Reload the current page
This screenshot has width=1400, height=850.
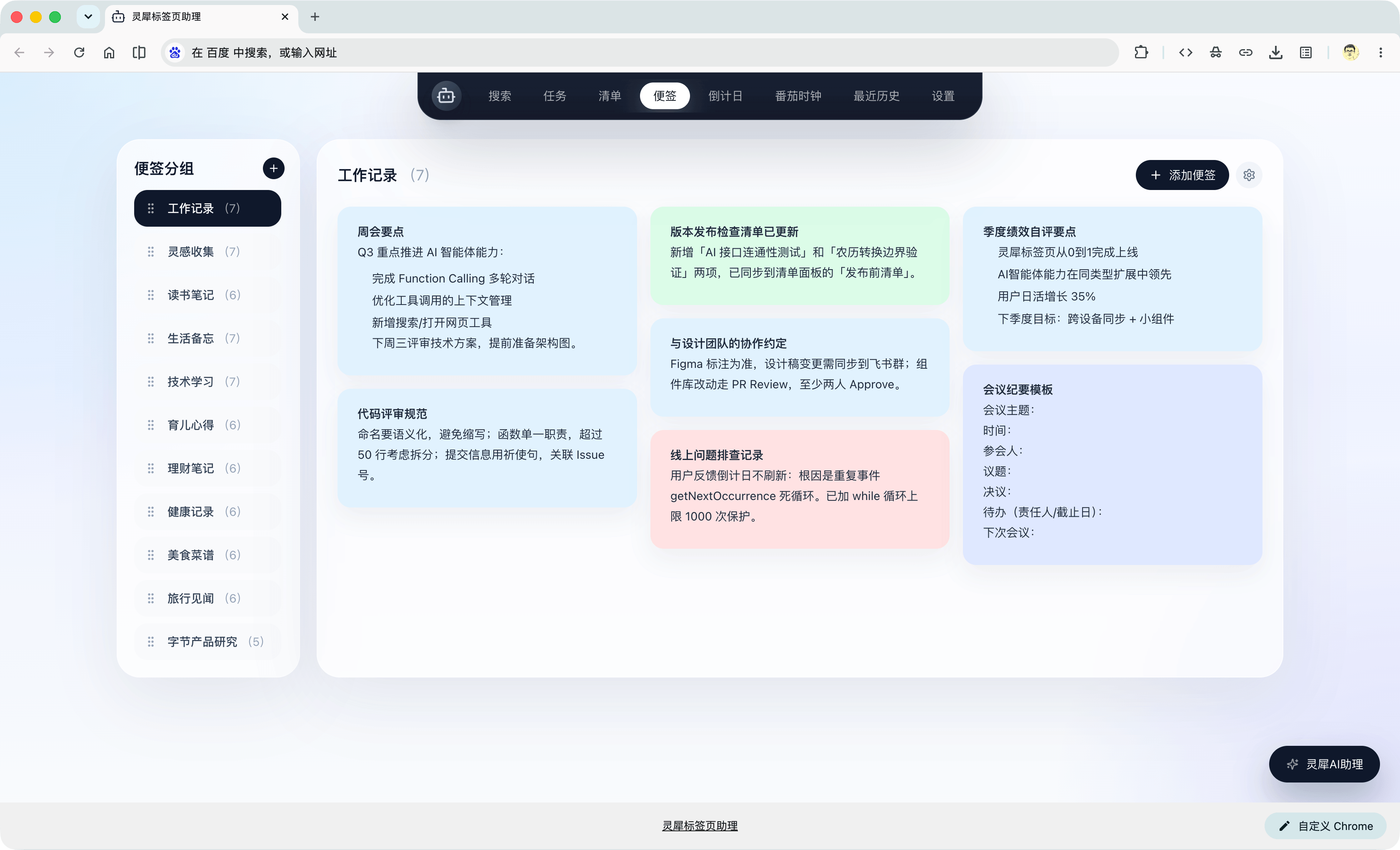tap(79, 52)
